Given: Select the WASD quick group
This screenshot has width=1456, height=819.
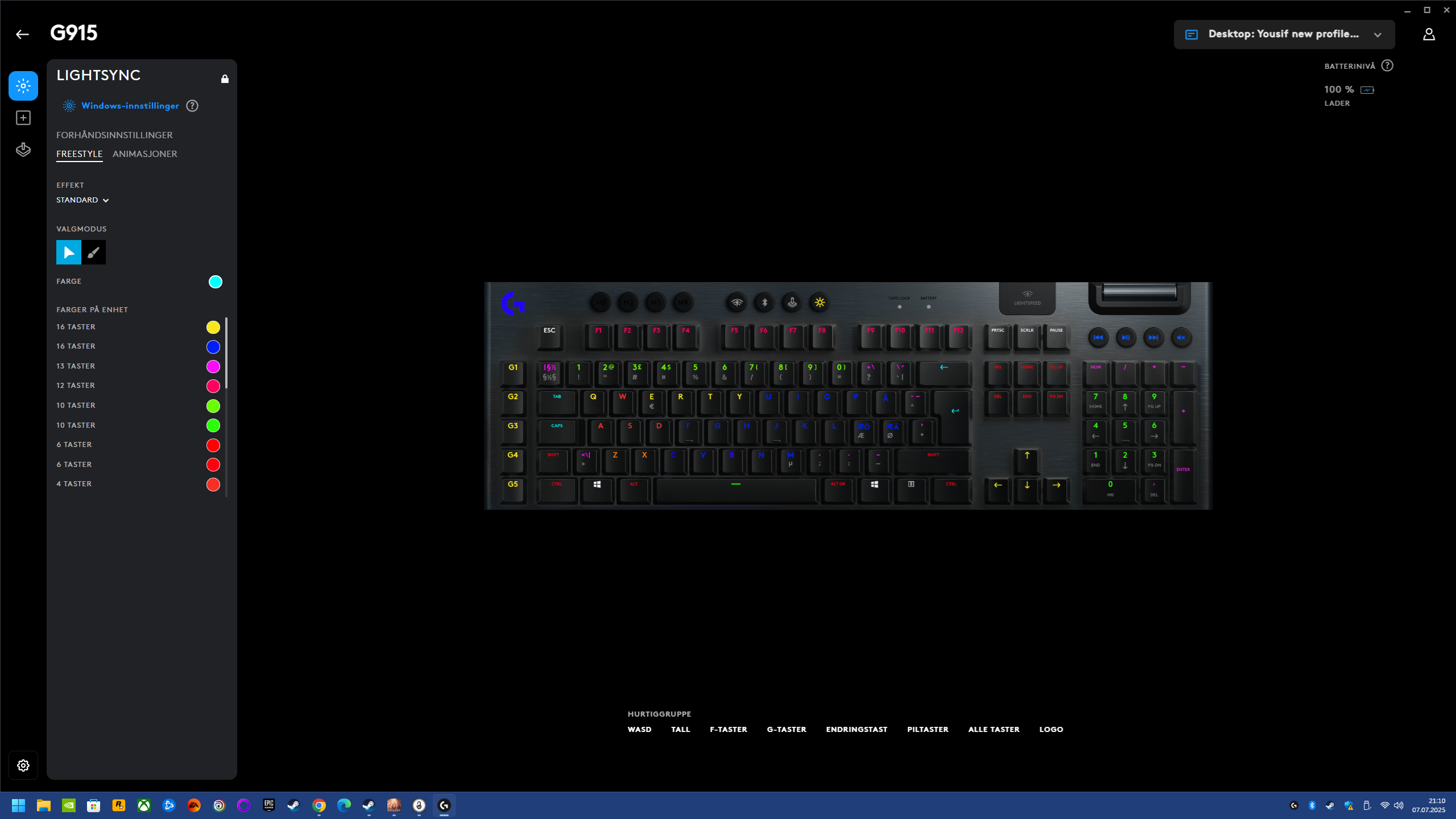Looking at the screenshot, I should coord(639,729).
